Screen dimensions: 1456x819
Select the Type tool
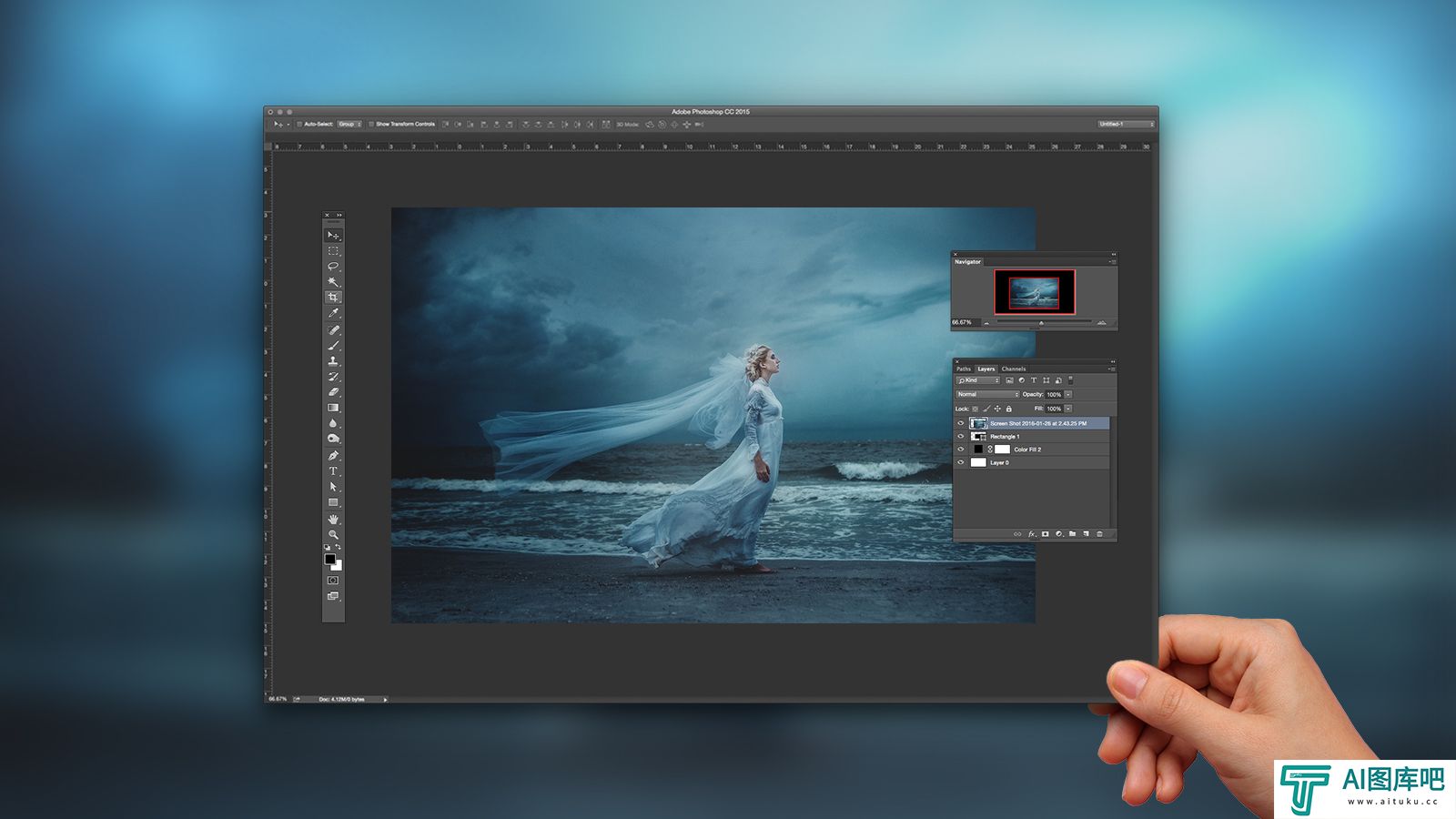[x=333, y=470]
